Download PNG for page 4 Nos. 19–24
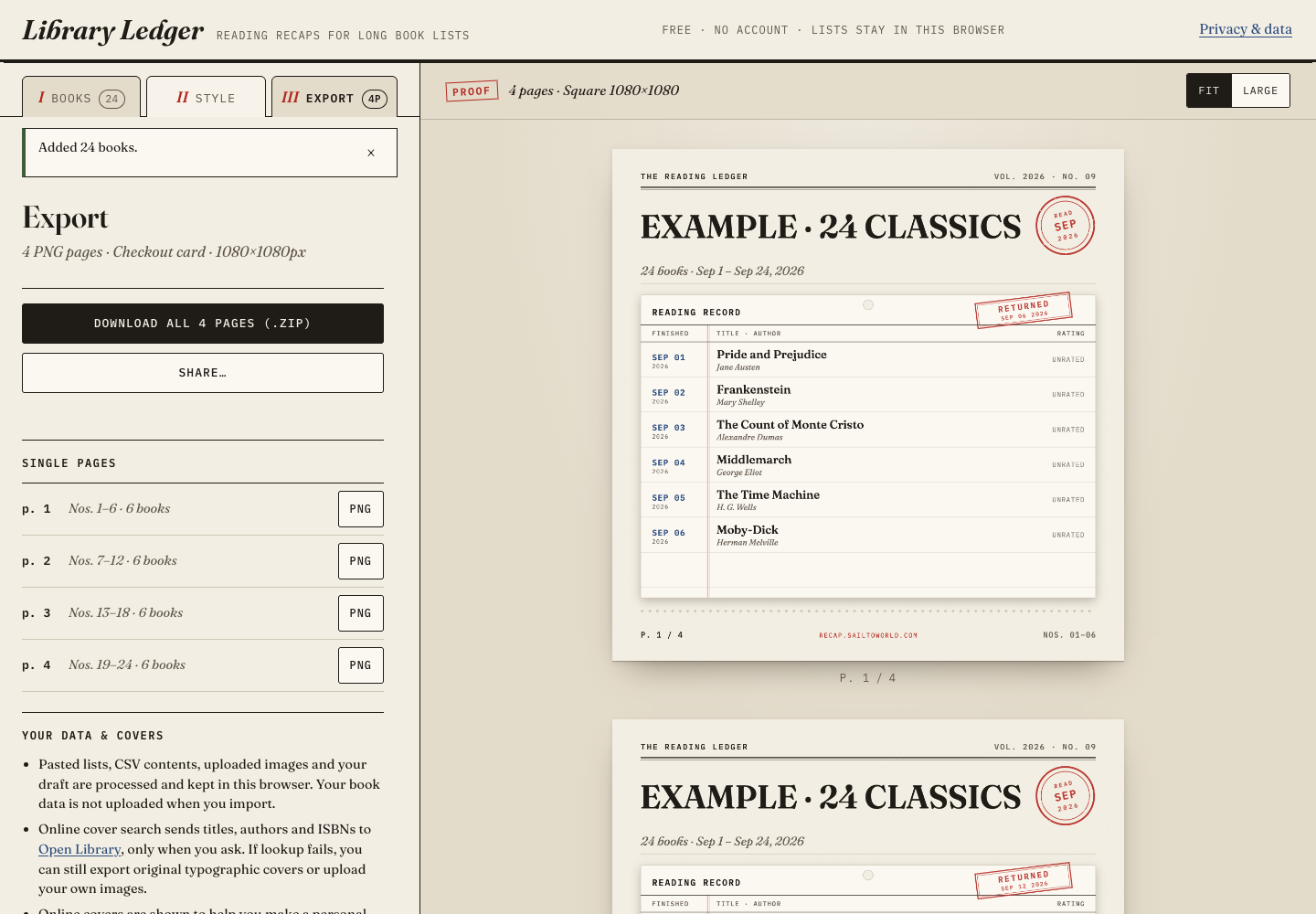 click(361, 665)
